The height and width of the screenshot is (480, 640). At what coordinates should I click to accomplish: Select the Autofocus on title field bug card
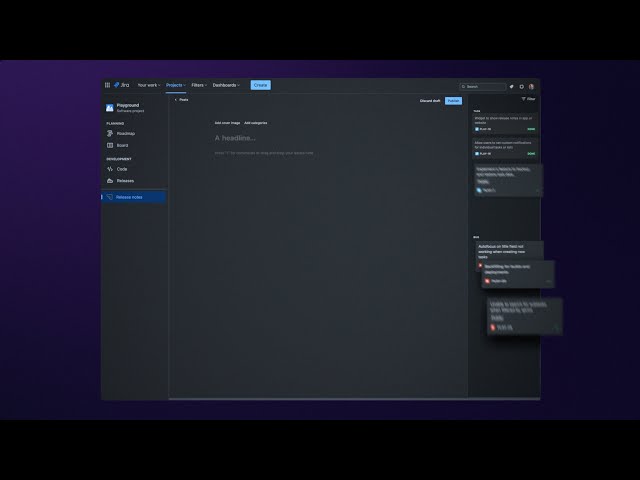[x=509, y=251]
